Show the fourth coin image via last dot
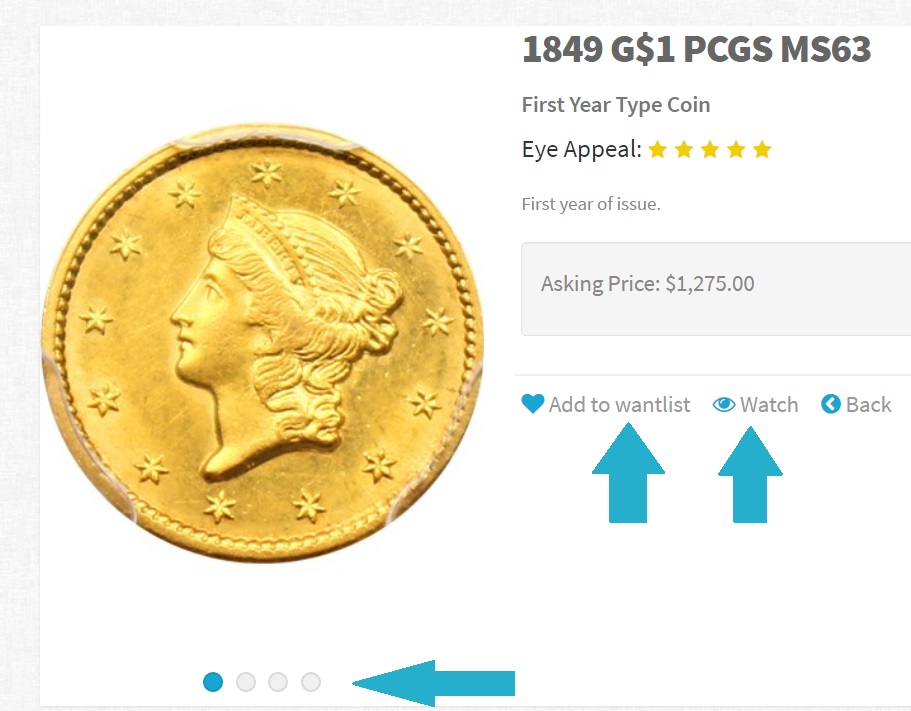Image resolution: width=911 pixels, height=711 pixels. click(x=311, y=681)
